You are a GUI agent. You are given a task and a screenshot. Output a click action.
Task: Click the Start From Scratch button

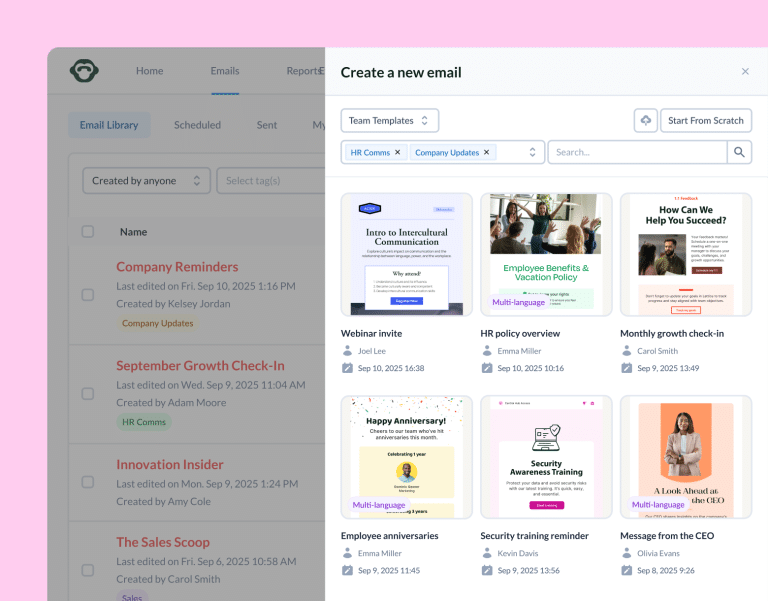pyautogui.click(x=706, y=120)
